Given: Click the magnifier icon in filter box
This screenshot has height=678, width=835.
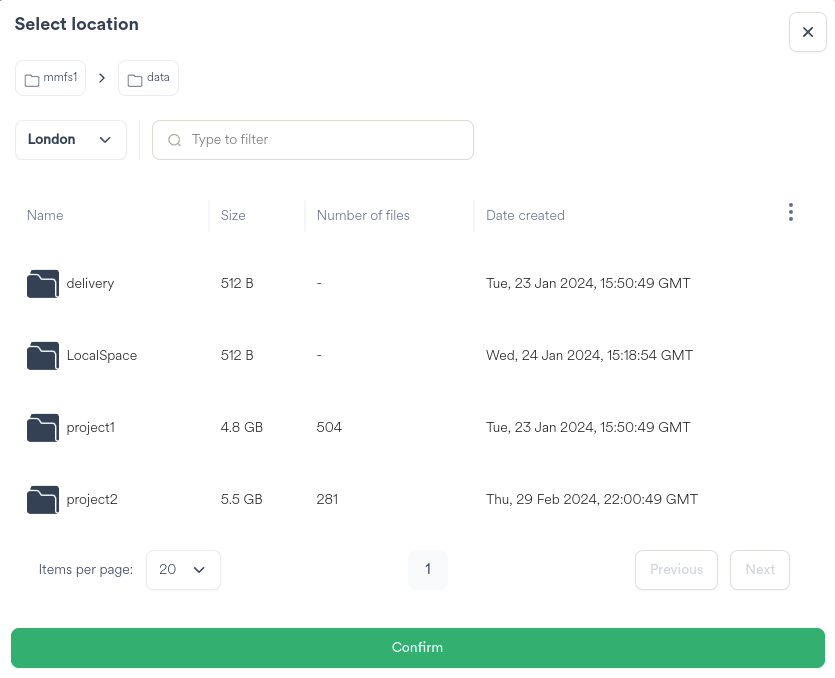Looking at the screenshot, I should coord(174,140).
